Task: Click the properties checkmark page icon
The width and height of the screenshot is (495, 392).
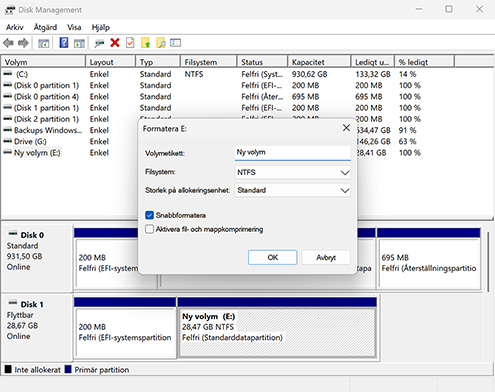Action: click(130, 43)
